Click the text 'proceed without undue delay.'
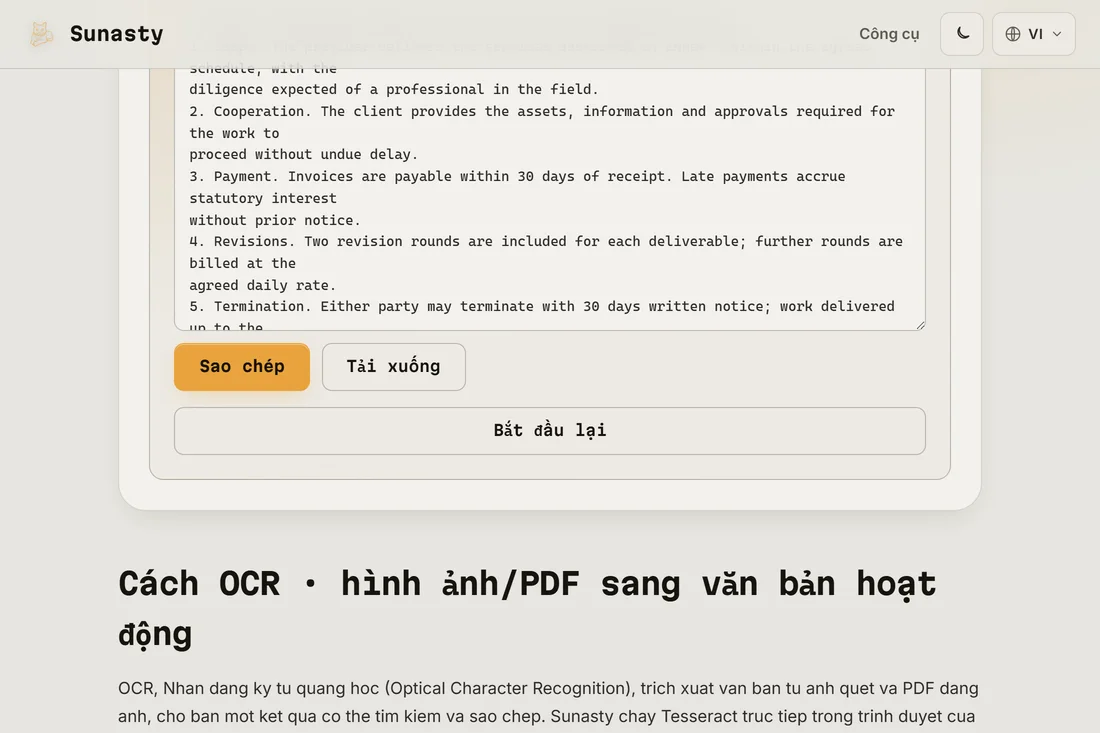 point(304,154)
